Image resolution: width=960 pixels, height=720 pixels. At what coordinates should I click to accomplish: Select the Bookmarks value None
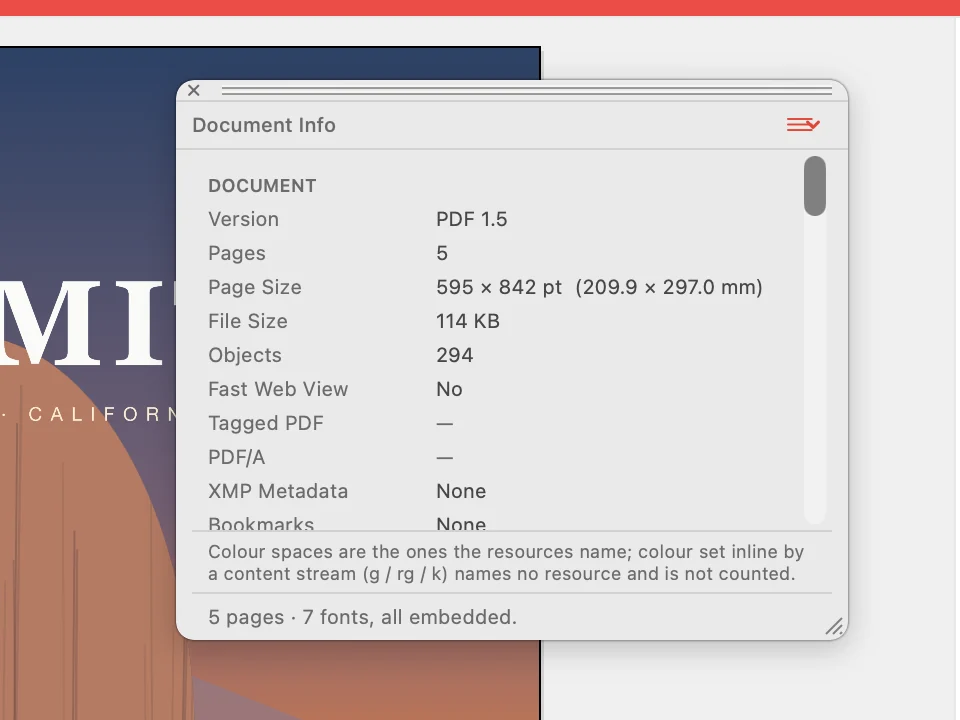point(461,523)
